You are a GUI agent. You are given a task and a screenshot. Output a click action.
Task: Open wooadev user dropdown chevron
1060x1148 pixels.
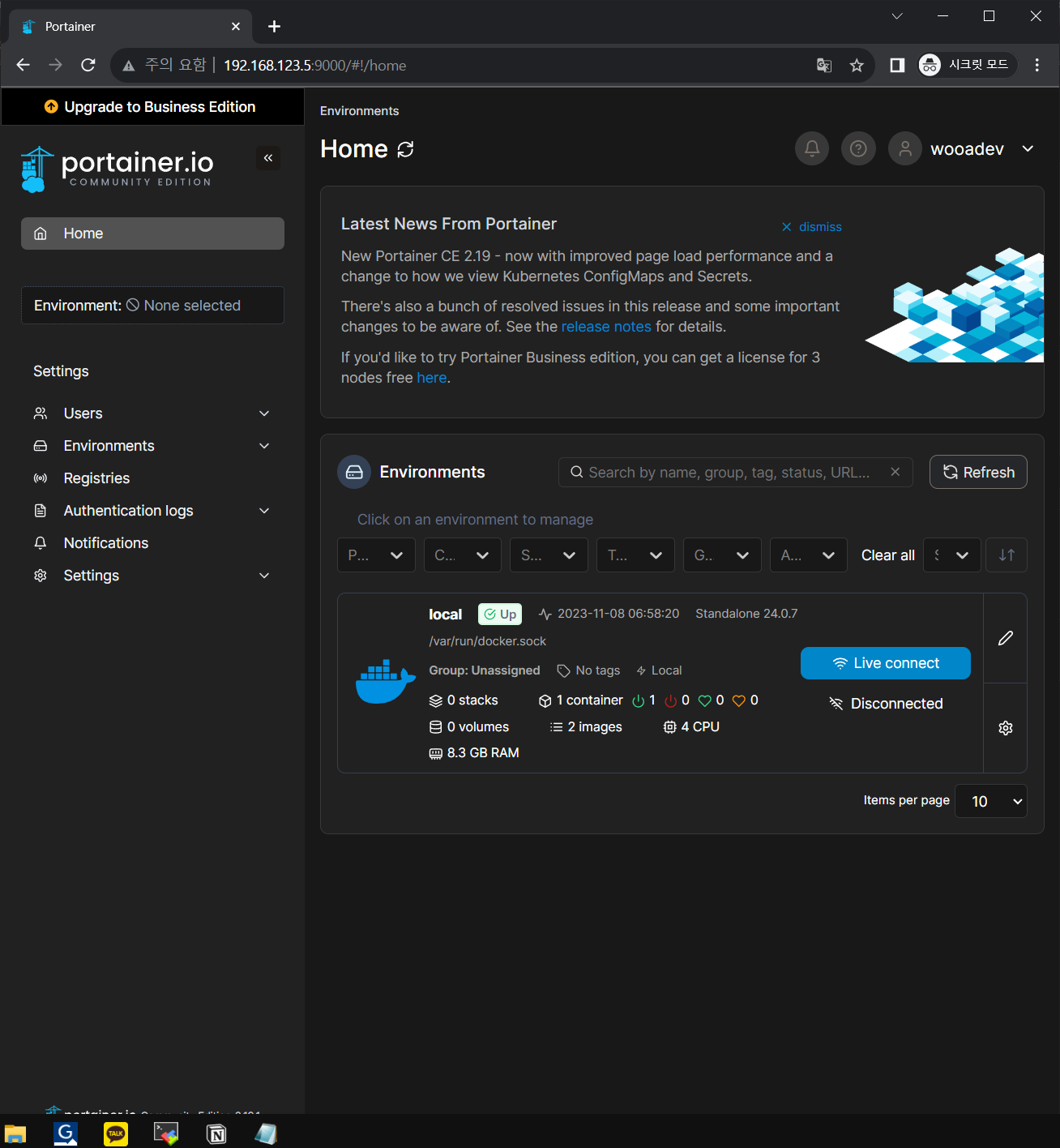(1028, 148)
